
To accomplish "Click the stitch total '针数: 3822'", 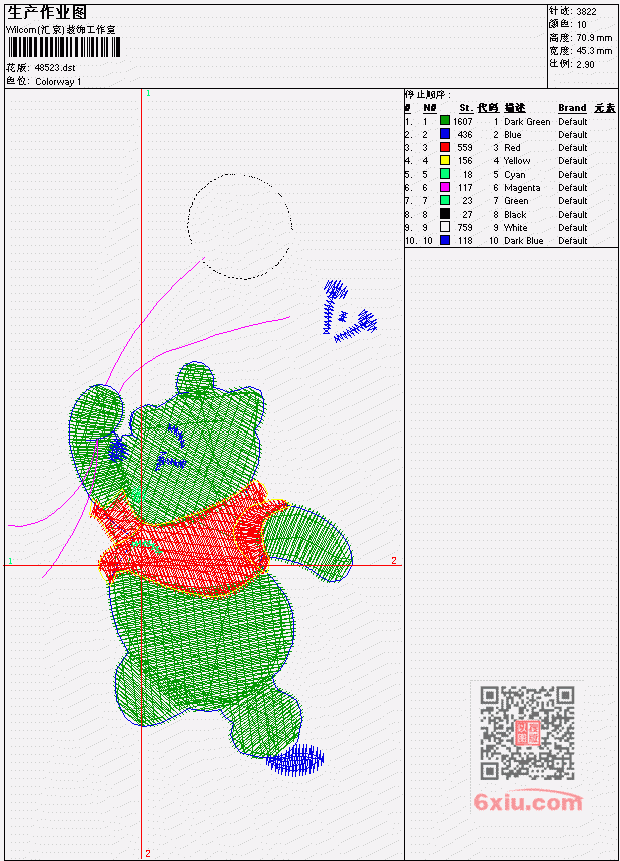I will (x=573, y=11).
